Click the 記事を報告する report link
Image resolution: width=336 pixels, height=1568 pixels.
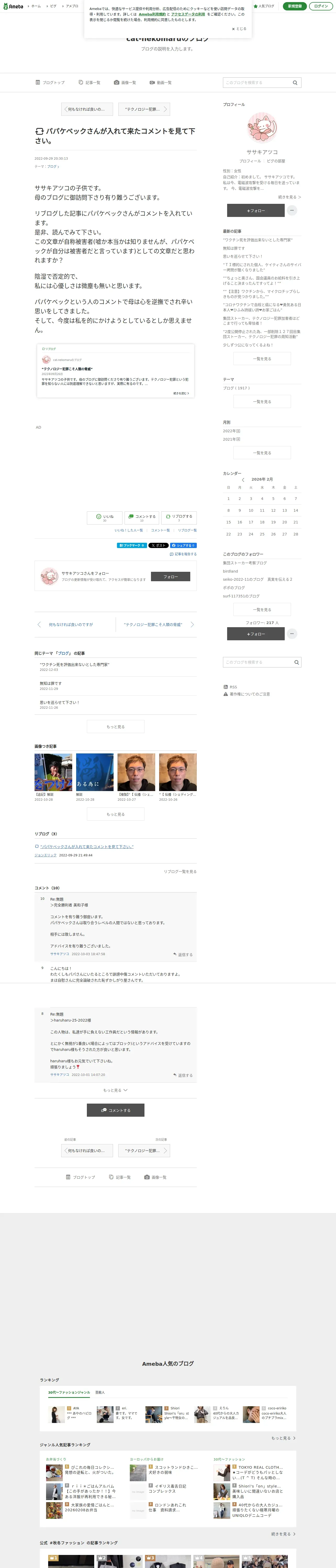point(183,555)
